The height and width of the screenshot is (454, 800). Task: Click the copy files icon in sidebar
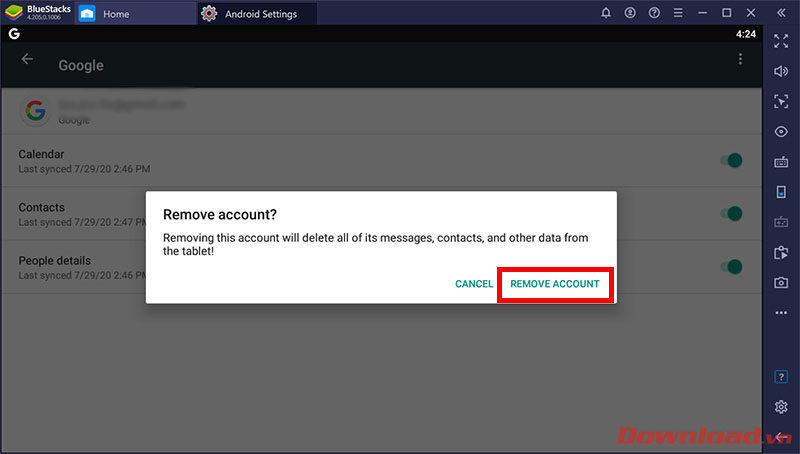781,252
